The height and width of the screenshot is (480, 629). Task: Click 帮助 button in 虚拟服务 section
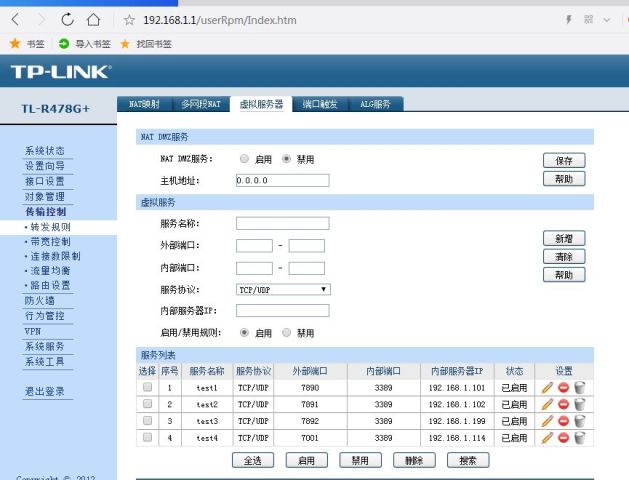(564, 275)
